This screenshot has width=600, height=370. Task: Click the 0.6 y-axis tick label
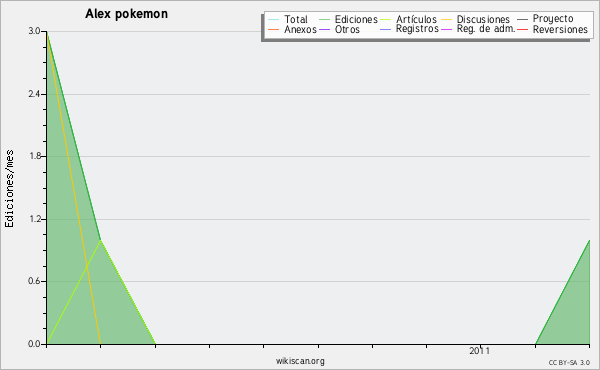click(x=34, y=281)
